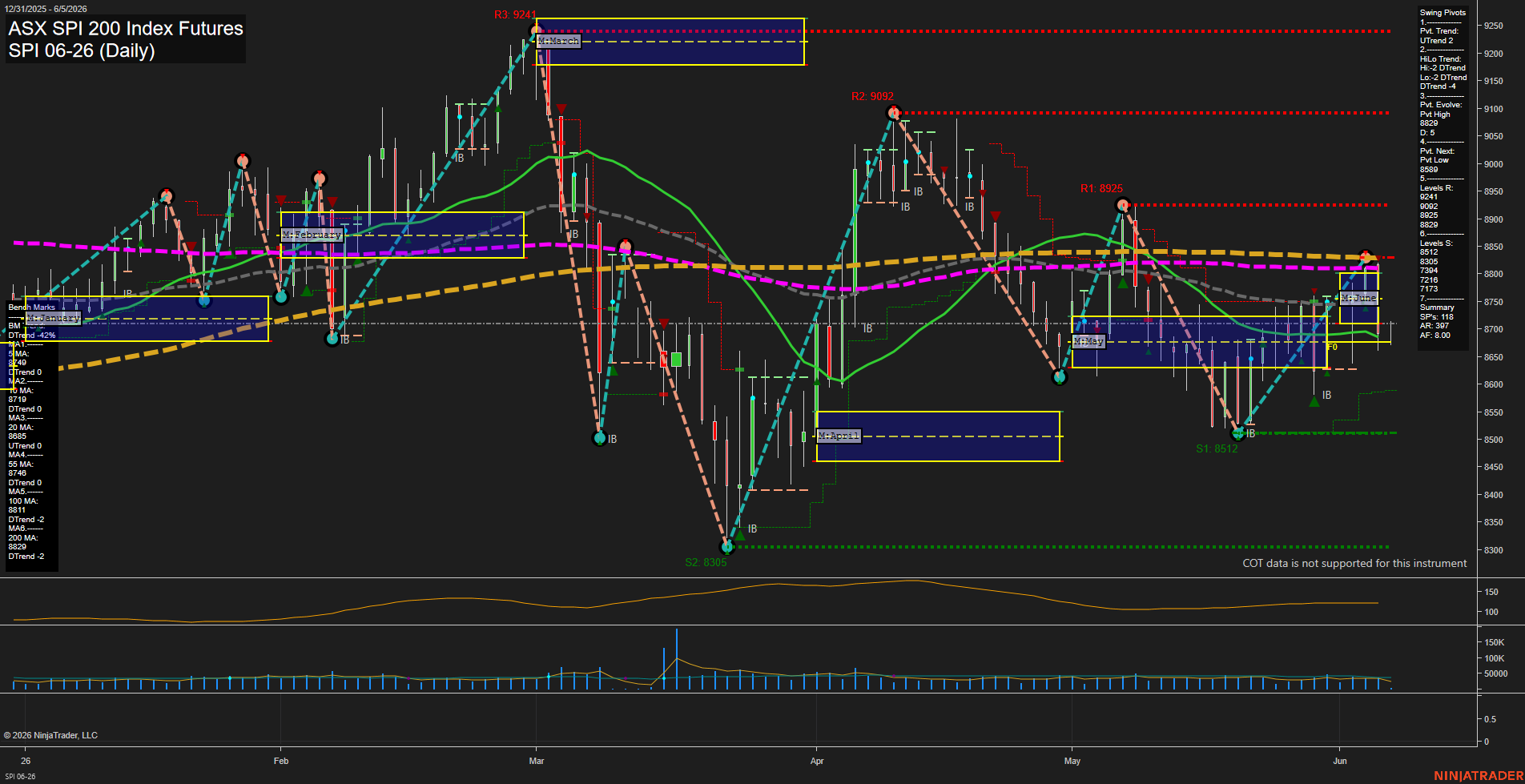The image size is (1525, 784).
Task: Click the tallest volume spike bar in mid-March
Action: (677, 659)
